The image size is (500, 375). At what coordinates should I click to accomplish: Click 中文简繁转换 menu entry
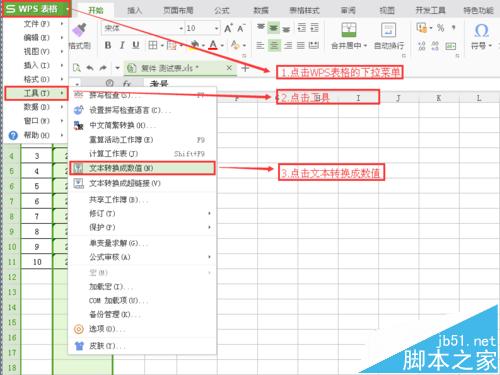pyautogui.click(x=142, y=125)
